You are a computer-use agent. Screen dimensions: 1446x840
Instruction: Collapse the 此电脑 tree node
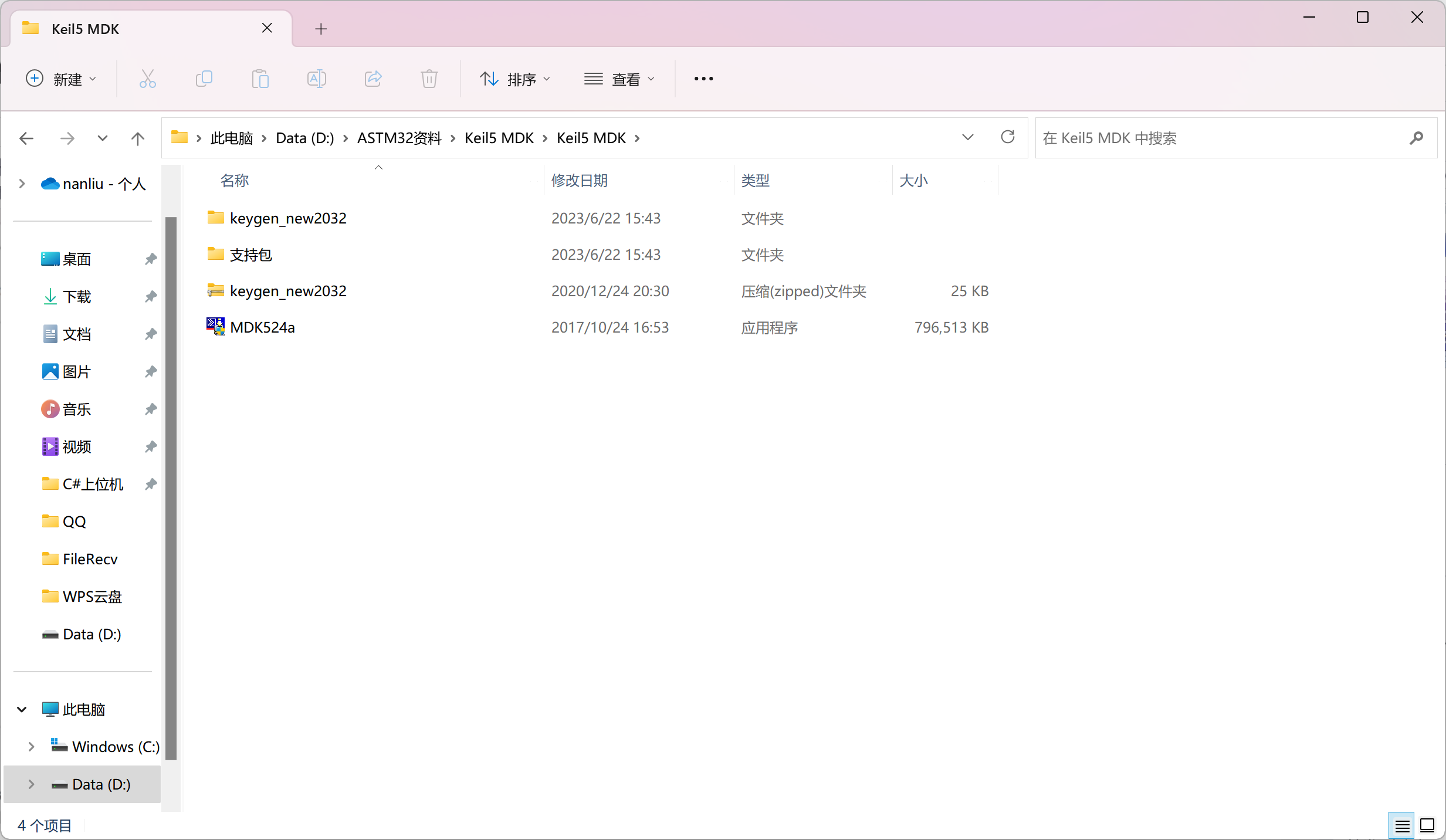click(x=22, y=709)
